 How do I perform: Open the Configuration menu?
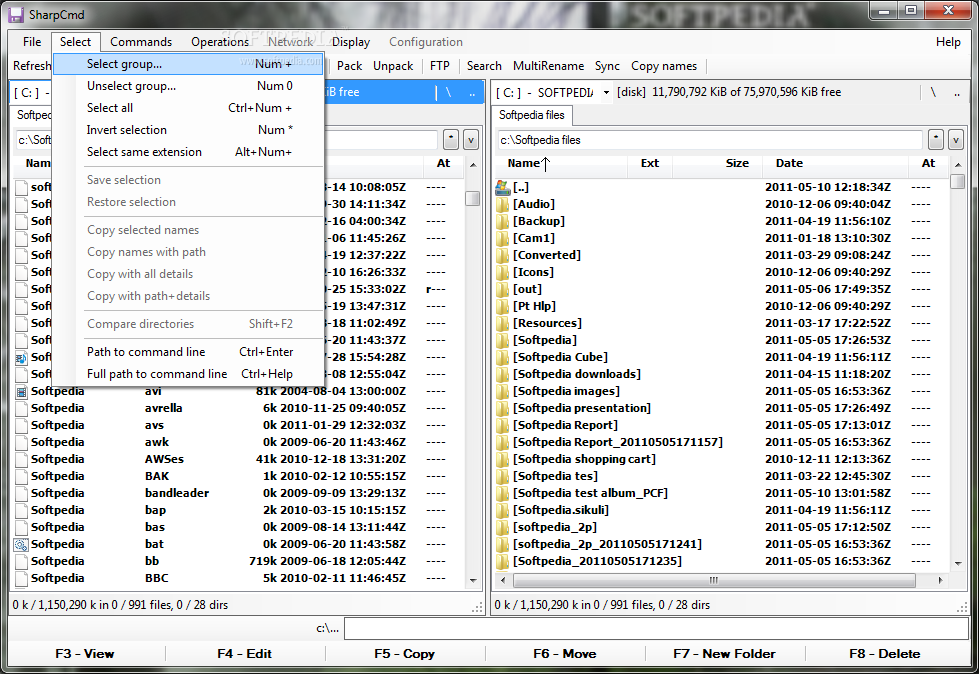click(426, 42)
